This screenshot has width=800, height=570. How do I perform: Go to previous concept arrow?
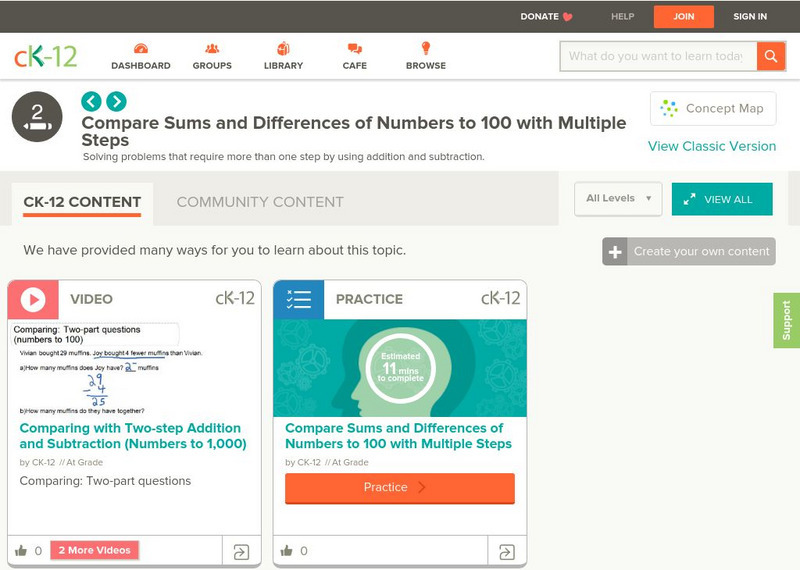(x=91, y=102)
